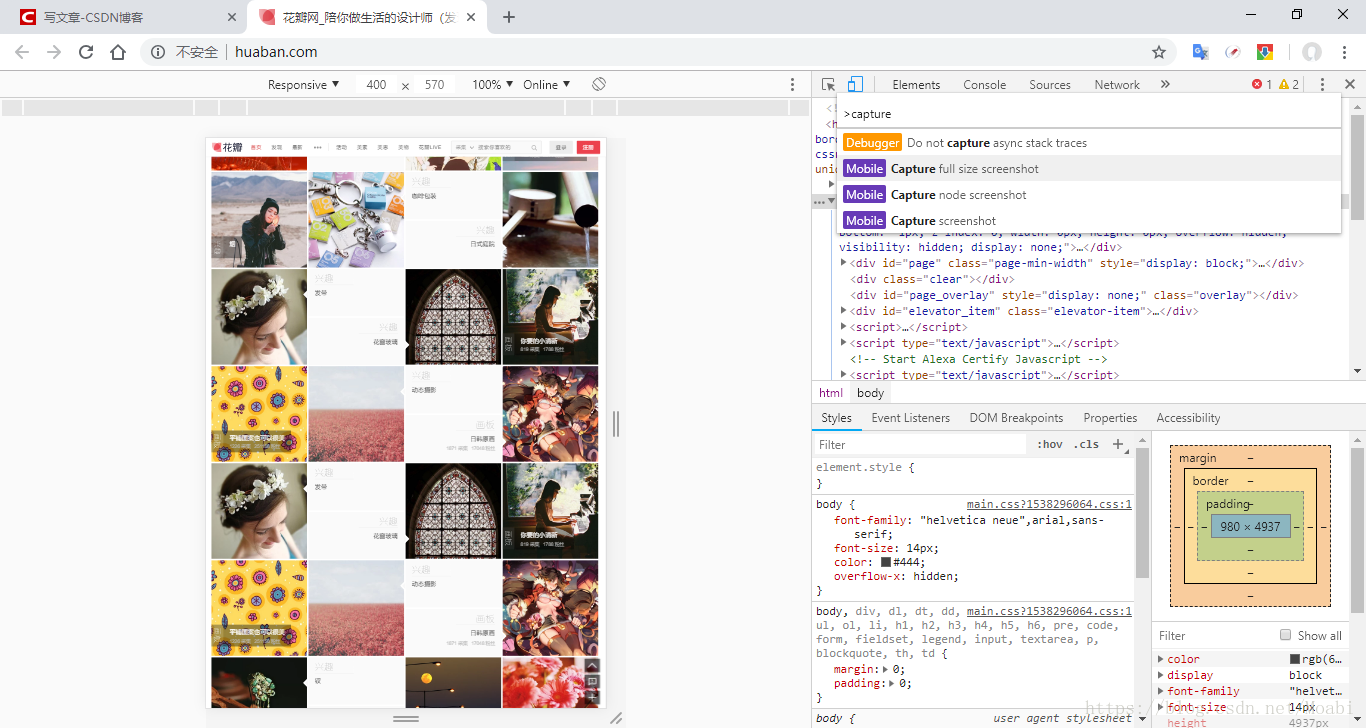This screenshot has width=1366, height=728.
Task: Toggle the device toolbar icon
Action: click(855, 85)
